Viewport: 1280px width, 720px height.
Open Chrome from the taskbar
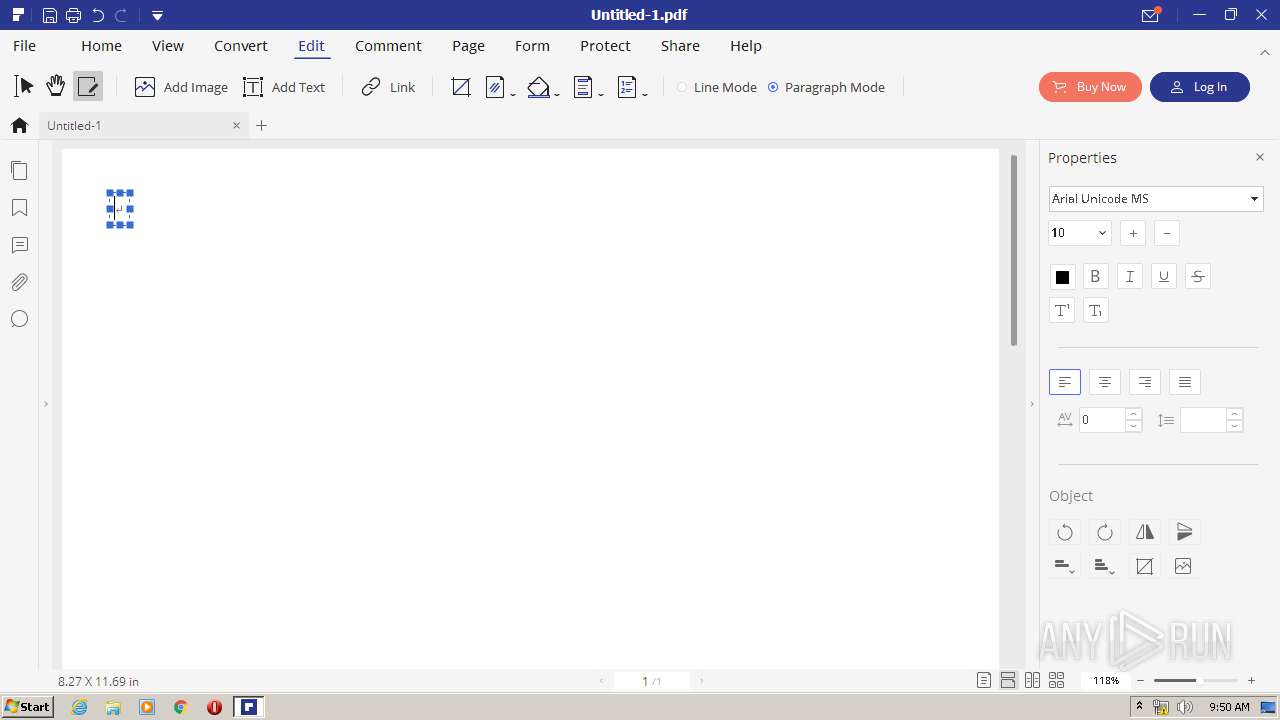(x=181, y=707)
